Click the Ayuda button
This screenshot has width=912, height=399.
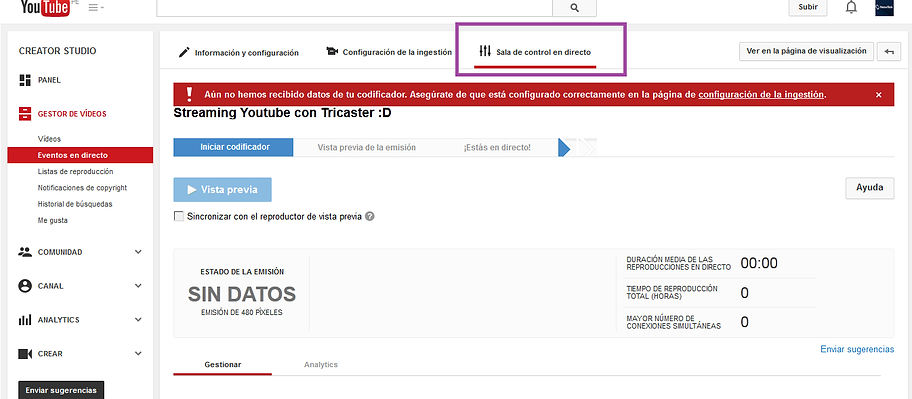point(870,188)
